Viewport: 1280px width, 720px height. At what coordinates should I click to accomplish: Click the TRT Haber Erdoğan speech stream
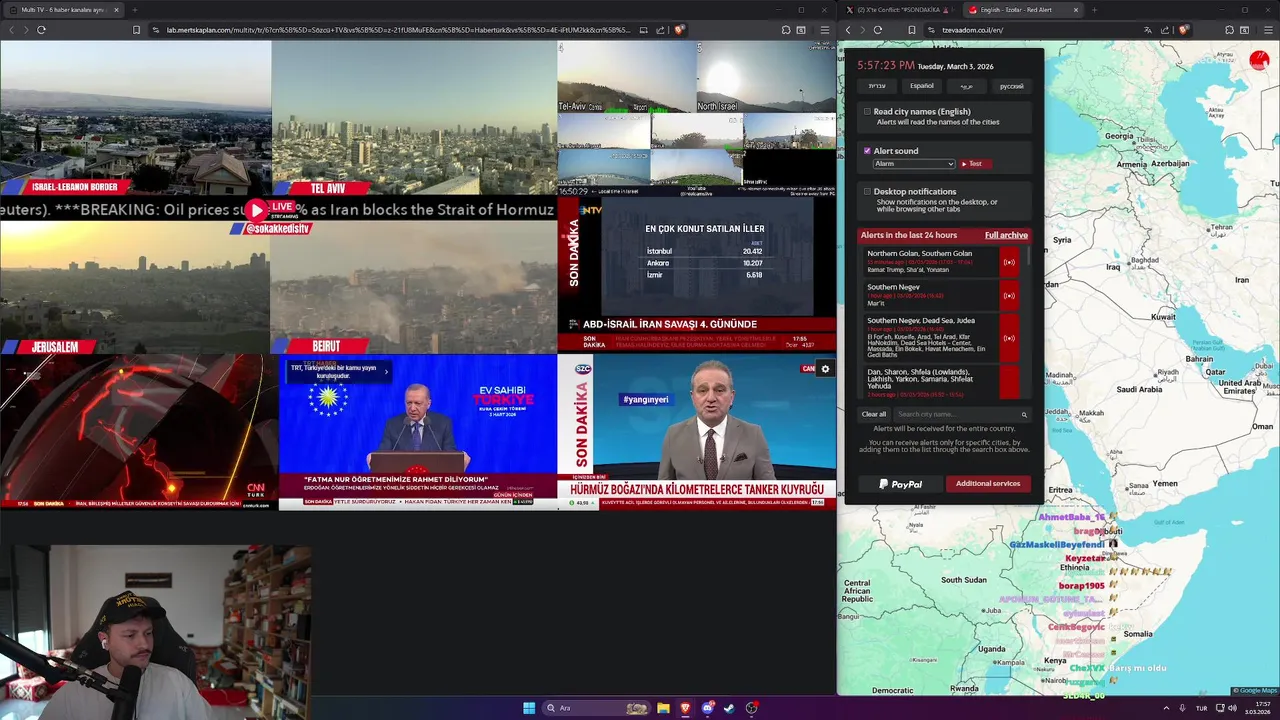pyautogui.click(x=417, y=432)
